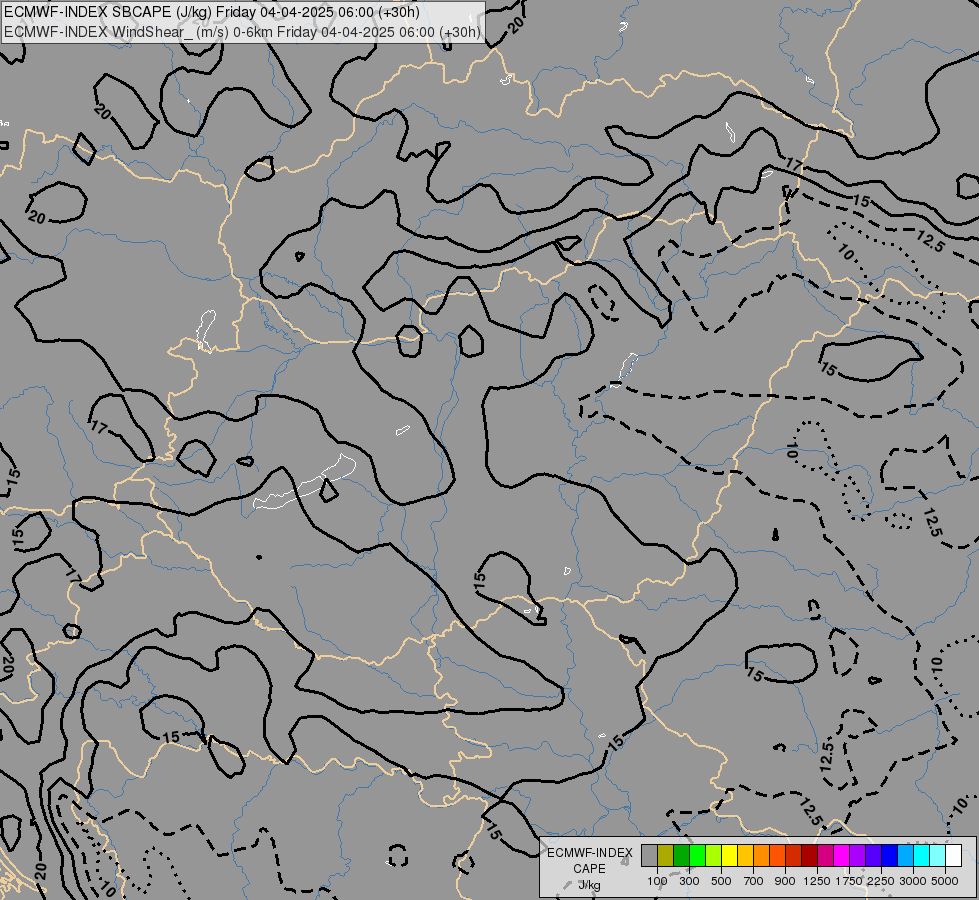Click the 300 value on legend scale
The height and width of the screenshot is (900, 979).
pos(689,881)
